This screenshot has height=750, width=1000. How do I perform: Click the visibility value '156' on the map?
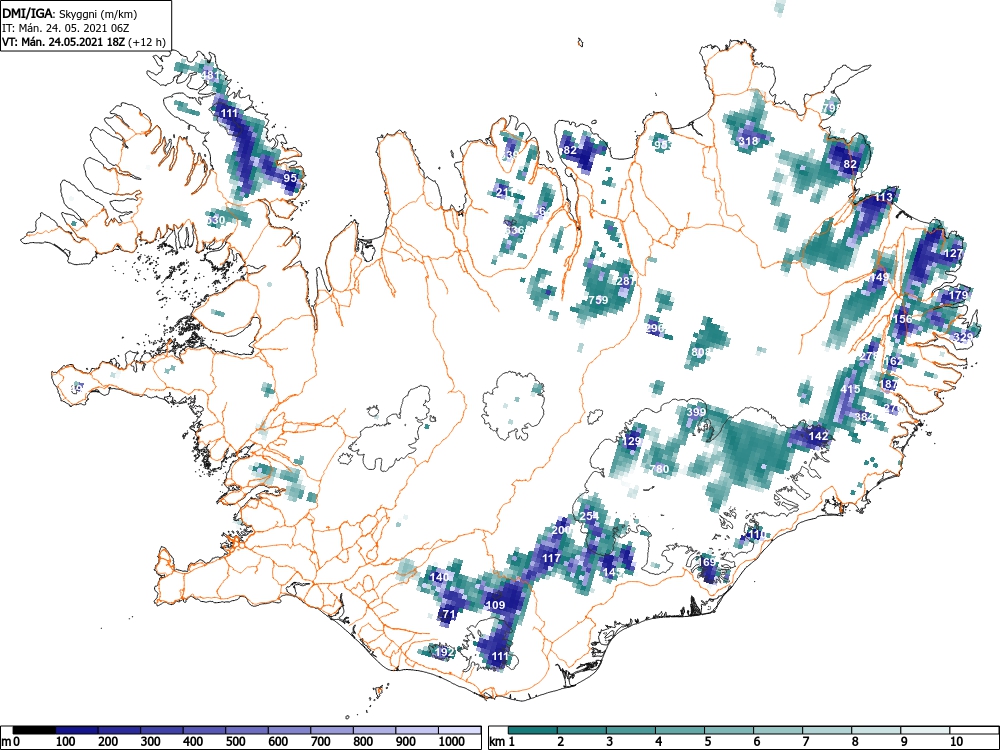[902, 319]
